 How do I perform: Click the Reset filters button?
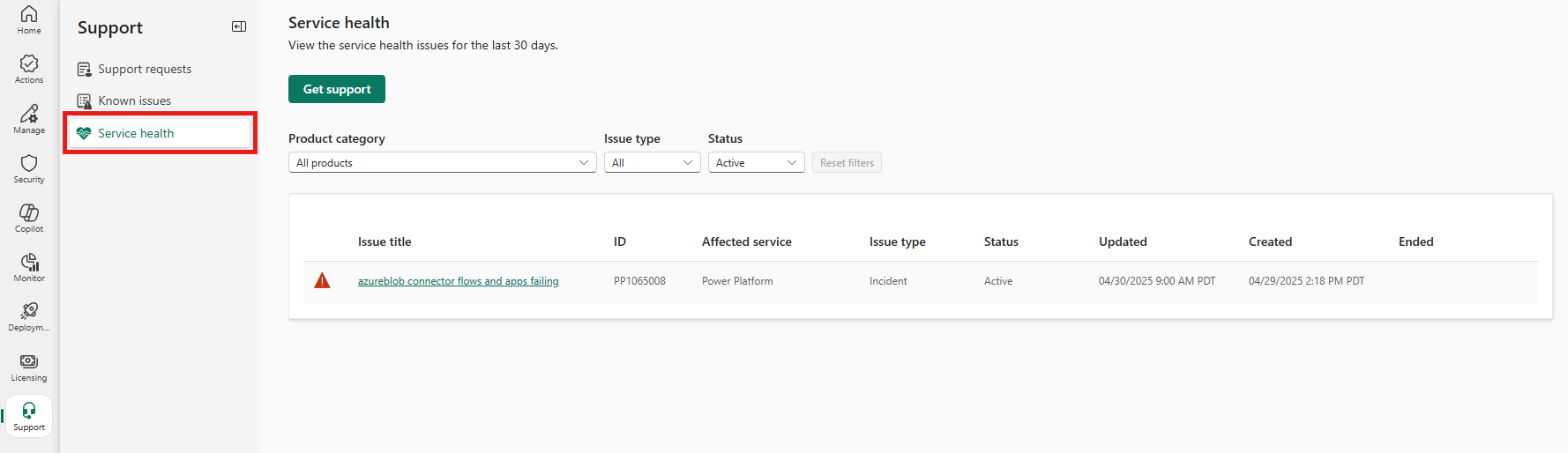pyautogui.click(x=847, y=163)
